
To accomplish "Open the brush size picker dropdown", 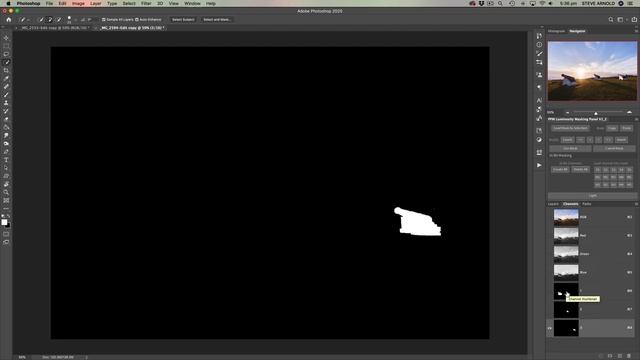I will coord(75,20).
